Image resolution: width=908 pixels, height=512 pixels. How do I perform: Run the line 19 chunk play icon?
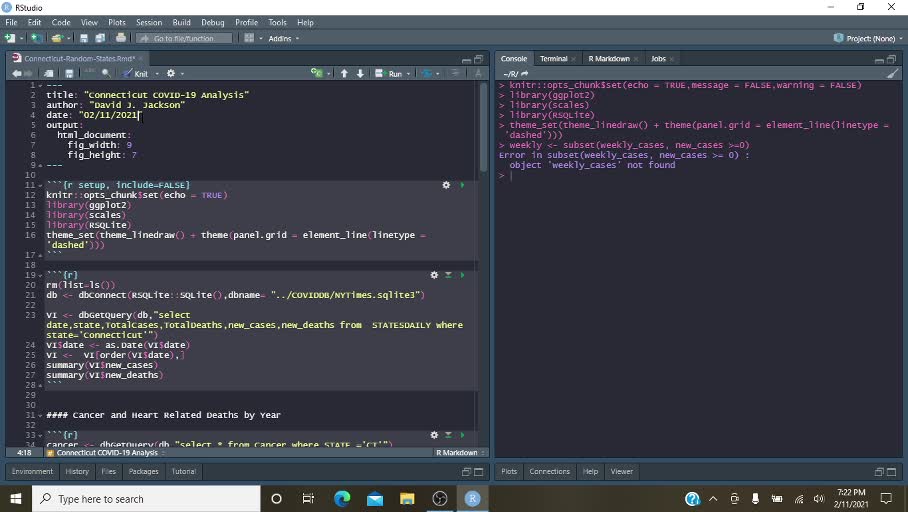pos(462,275)
